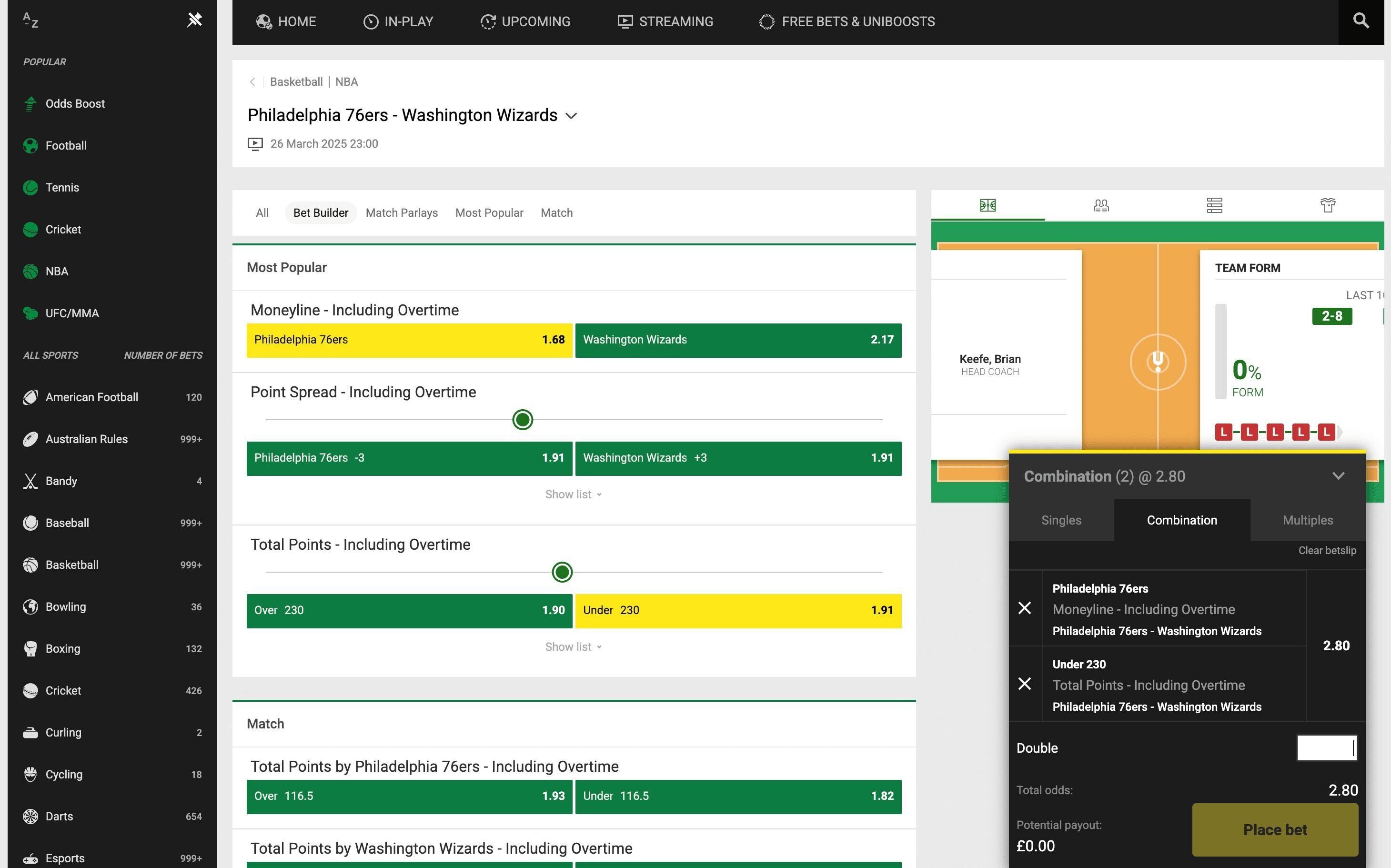Remove Philadelphia 76ers Moneyline from betslip
Screen dimensions: 1391x868
1025,608
